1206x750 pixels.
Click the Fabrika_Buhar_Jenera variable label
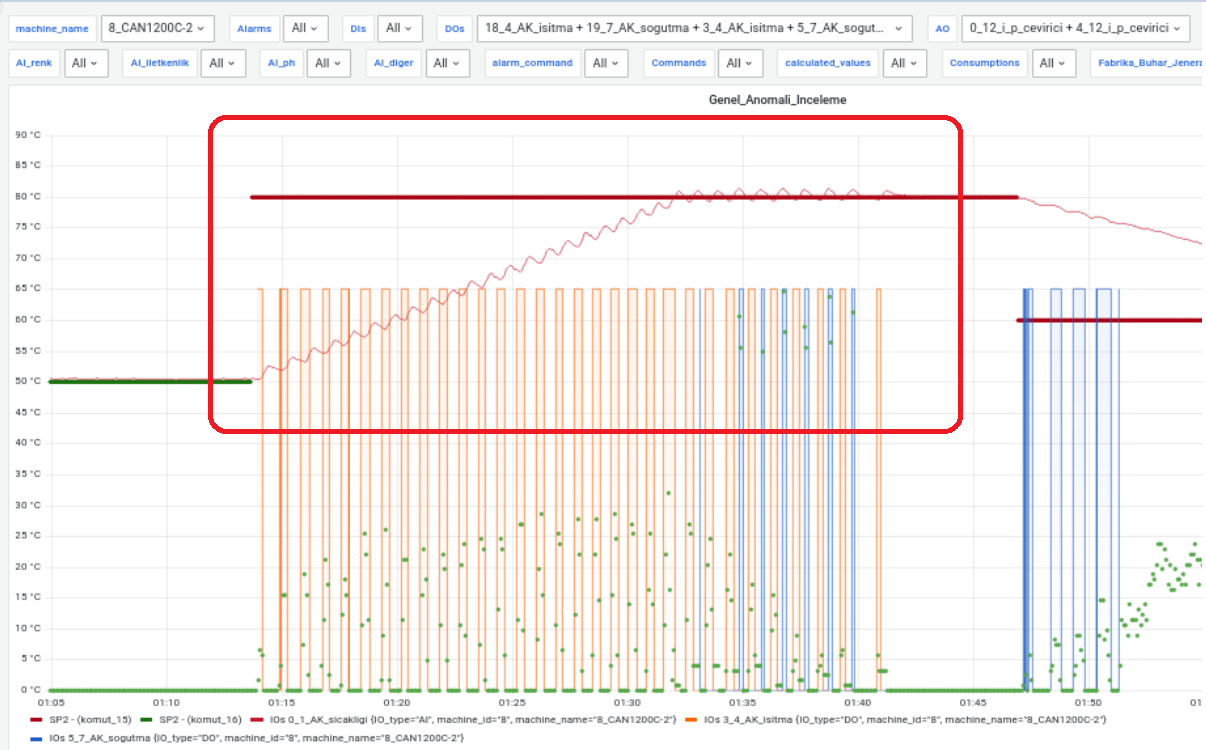click(x=1148, y=63)
